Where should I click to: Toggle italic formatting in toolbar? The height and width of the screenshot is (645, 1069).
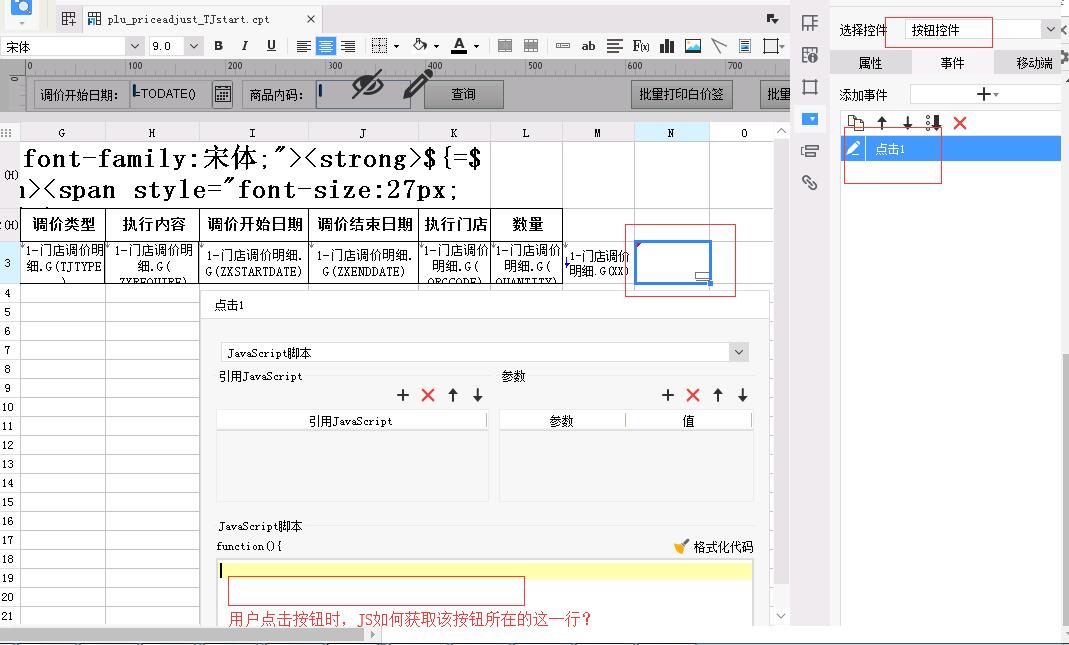[x=244, y=46]
